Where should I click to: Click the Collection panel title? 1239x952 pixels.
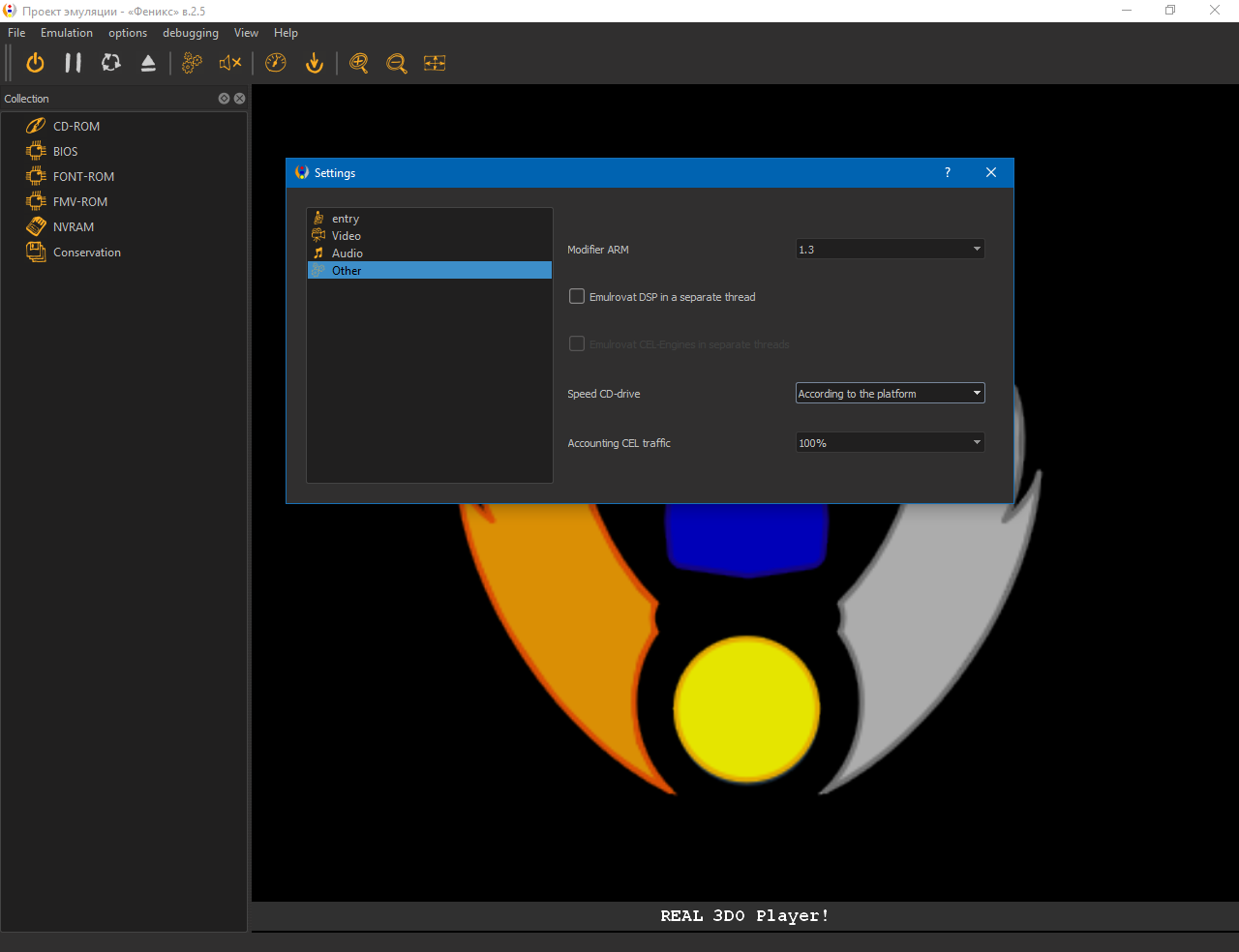coord(26,99)
